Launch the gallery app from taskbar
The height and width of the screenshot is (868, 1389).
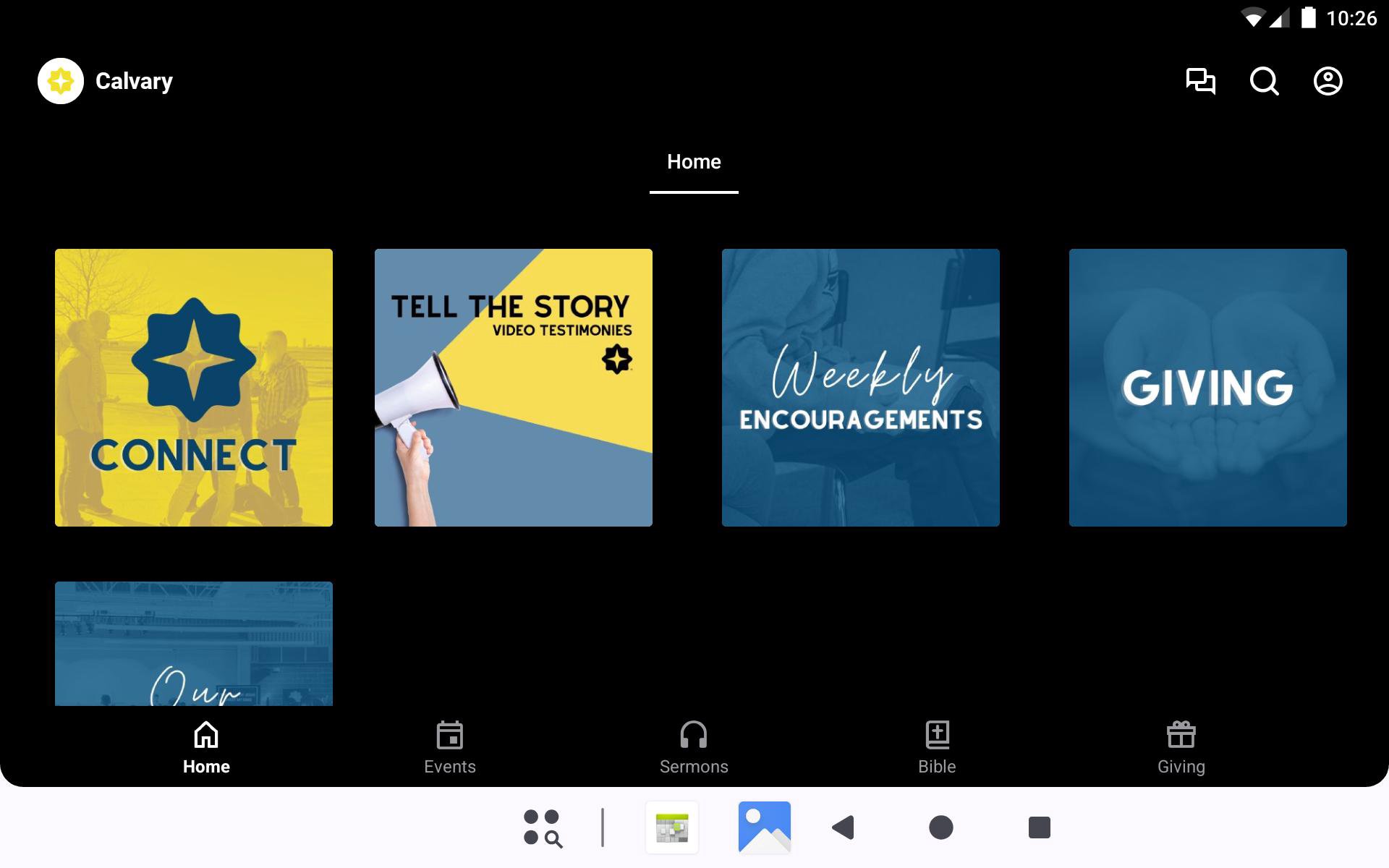764,827
